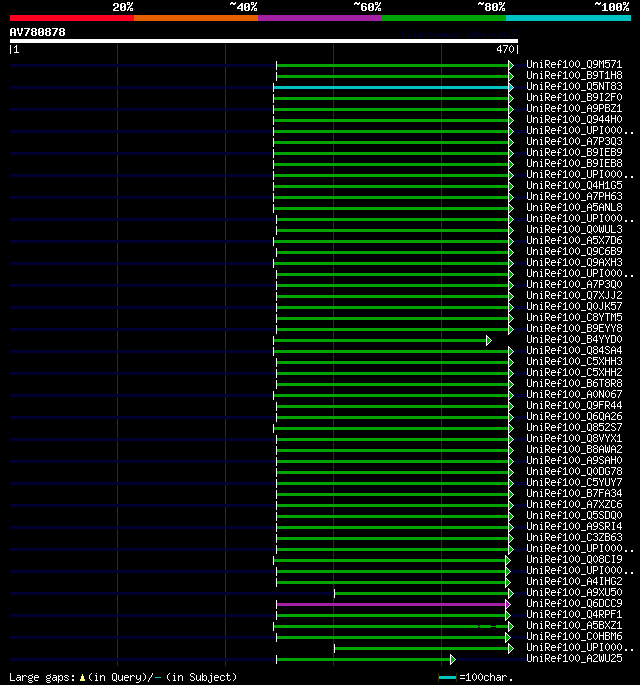Open hit UniRef100_A9SRI4
Viewport: 640px width, 685px height.
tap(574, 527)
